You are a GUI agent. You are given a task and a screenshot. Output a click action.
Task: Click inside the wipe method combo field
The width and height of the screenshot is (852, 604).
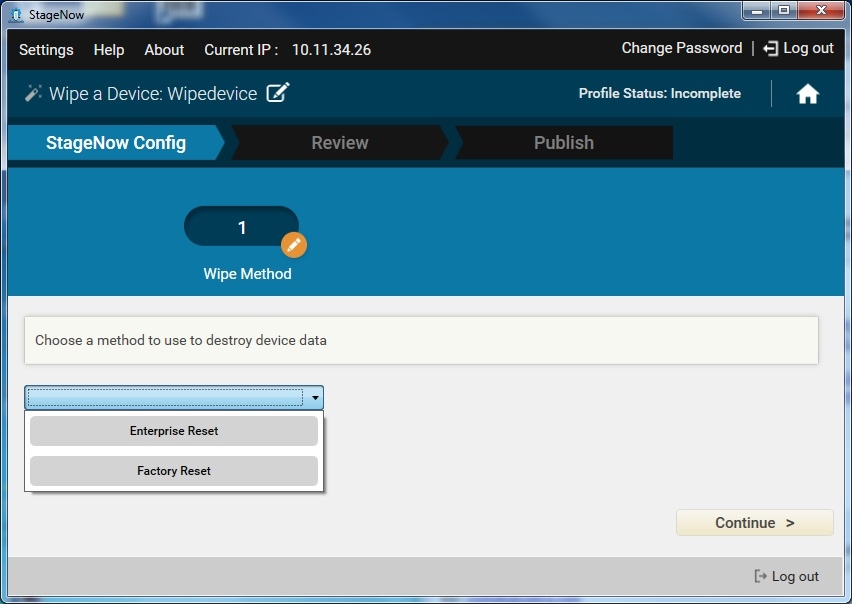tap(165, 398)
